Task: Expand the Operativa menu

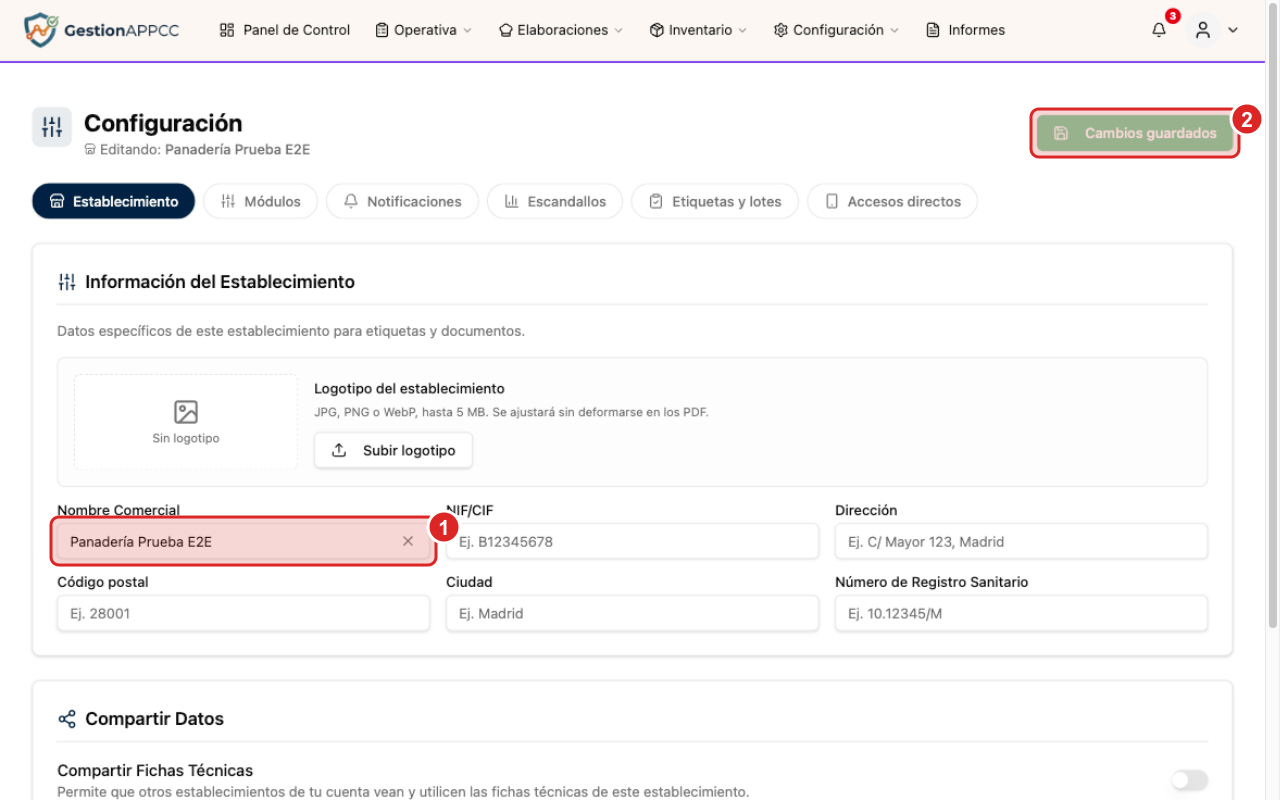Action: tap(423, 30)
